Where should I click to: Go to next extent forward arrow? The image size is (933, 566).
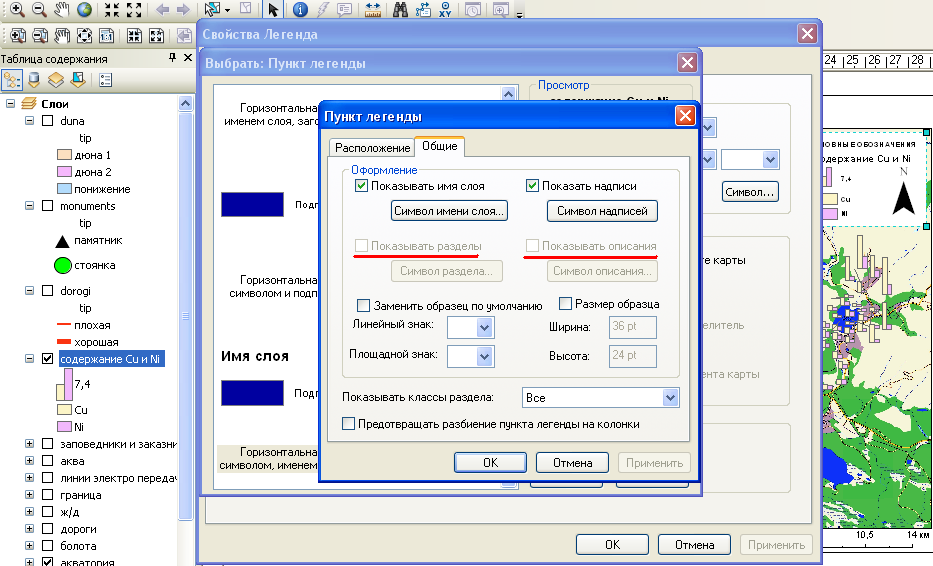[x=183, y=10]
